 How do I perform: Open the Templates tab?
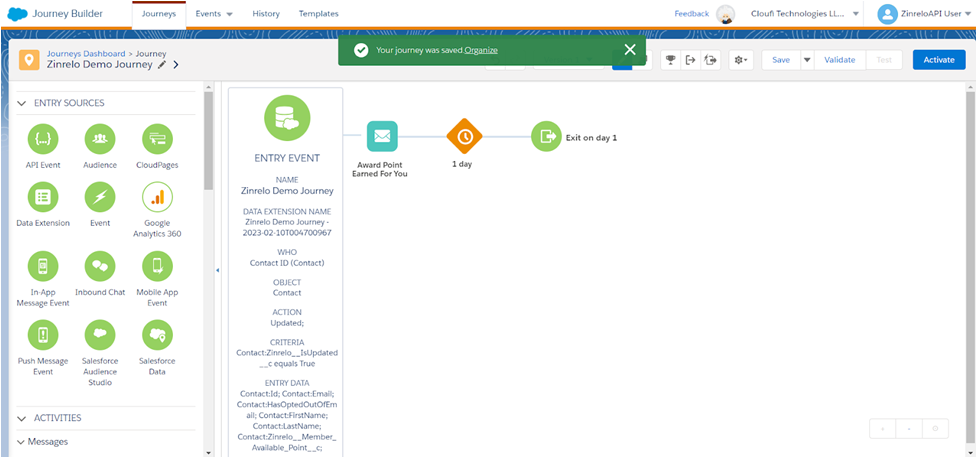[x=318, y=14]
